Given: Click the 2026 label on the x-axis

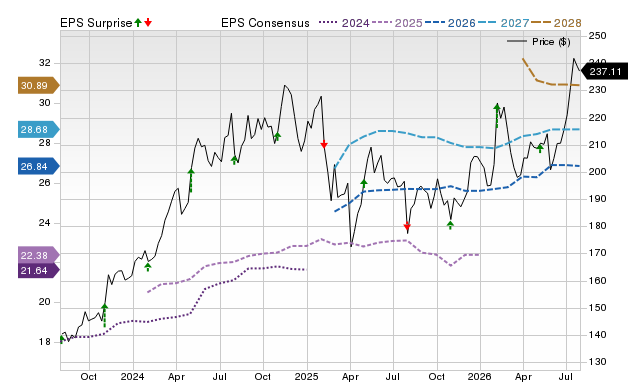Looking at the screenshot, I should (480, 376).
